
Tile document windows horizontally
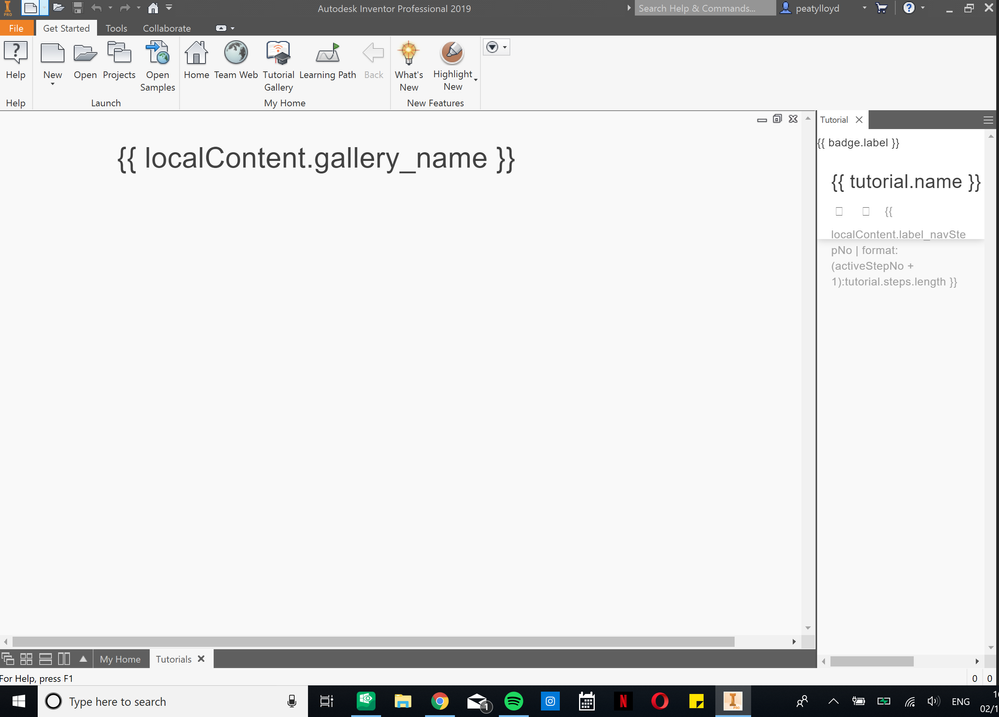coord(45,659)
